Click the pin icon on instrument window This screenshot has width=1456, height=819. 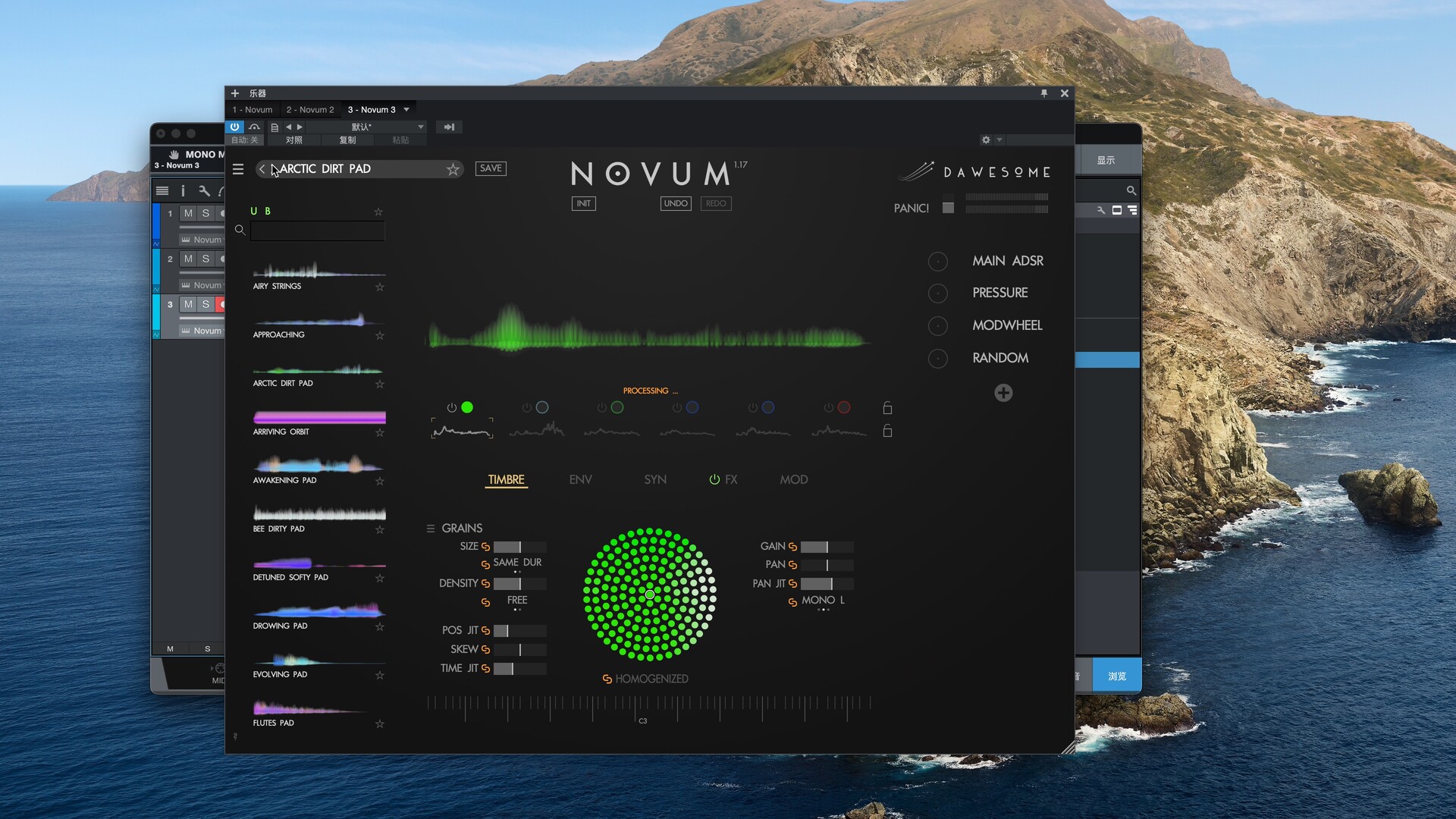[1044, 93]
